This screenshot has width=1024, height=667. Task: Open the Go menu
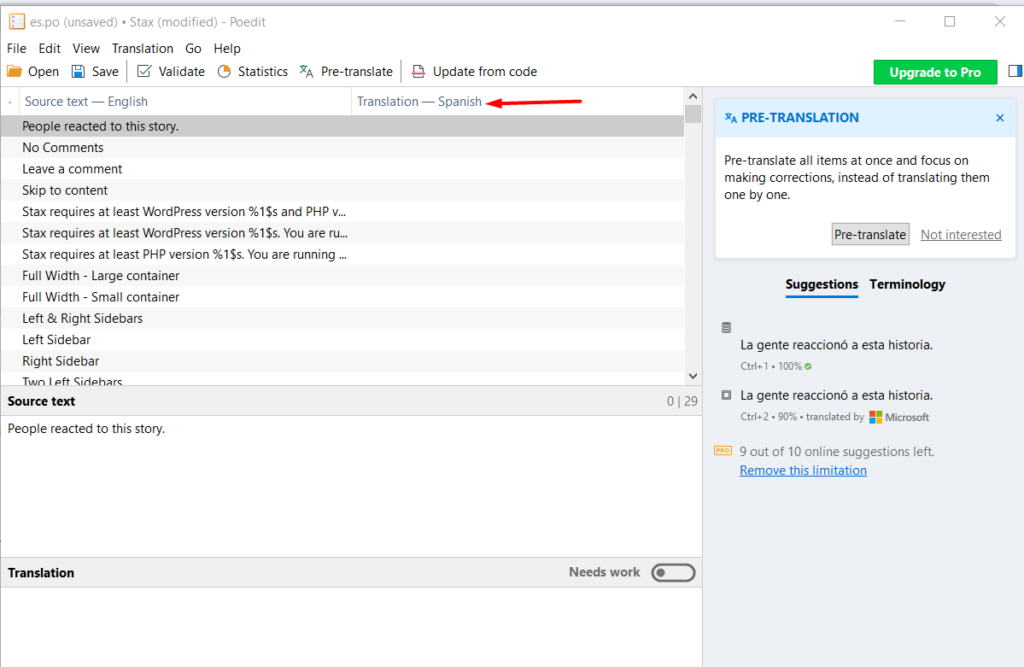click(193, 48)
